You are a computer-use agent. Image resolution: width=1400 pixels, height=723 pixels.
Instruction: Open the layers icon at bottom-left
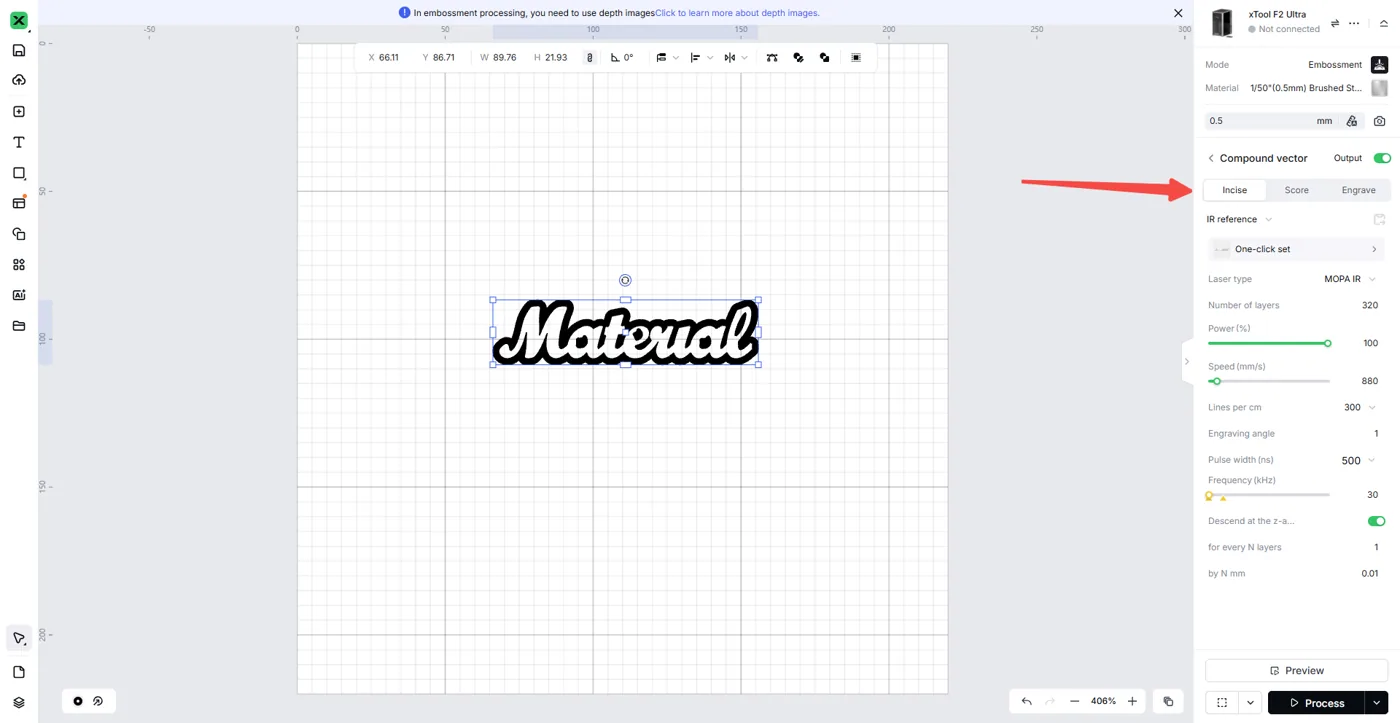(18, 703)
